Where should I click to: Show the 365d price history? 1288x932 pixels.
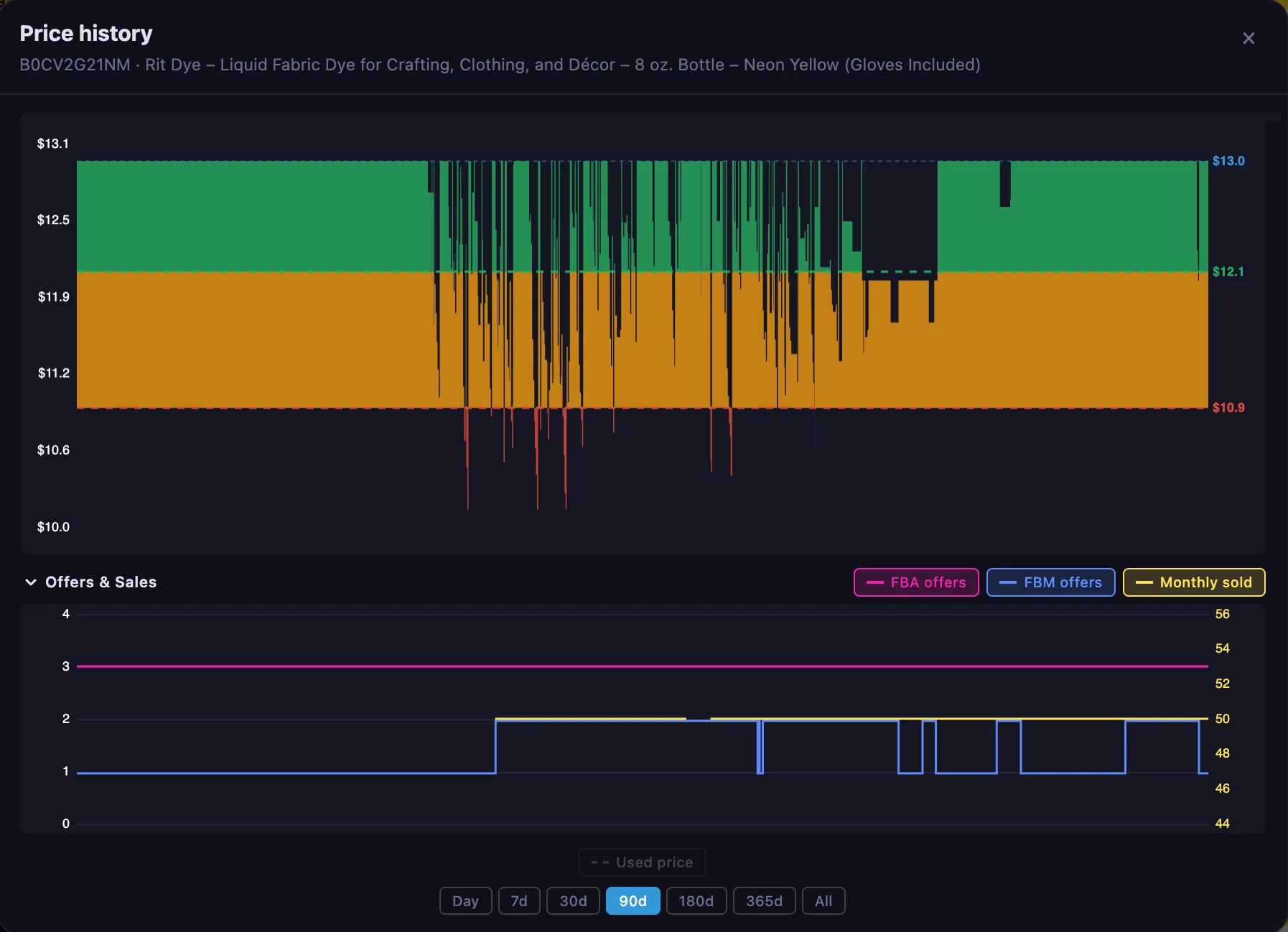click(764, 901)
